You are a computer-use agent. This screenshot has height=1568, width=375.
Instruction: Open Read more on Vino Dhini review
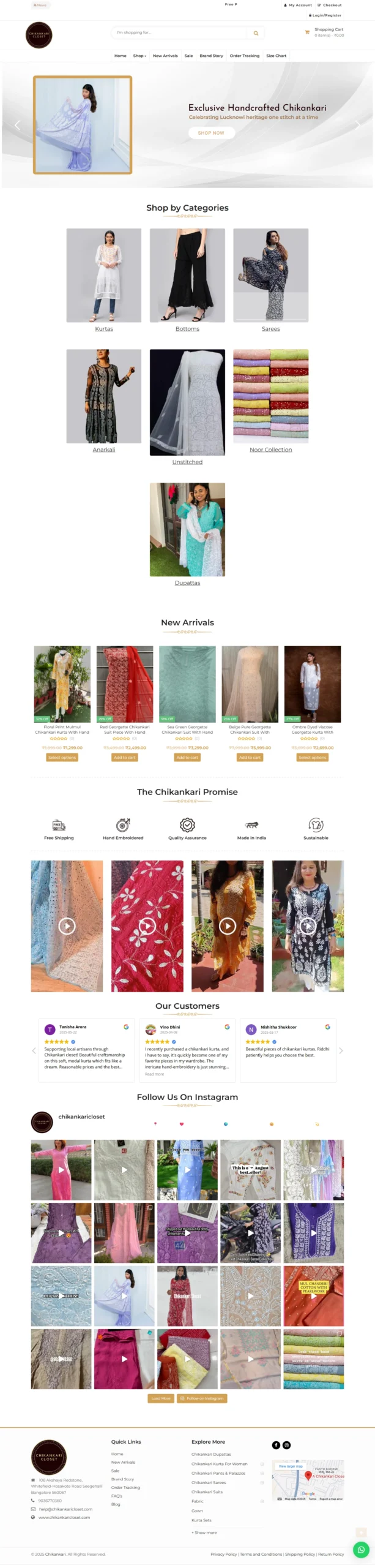click(154, 1074)
